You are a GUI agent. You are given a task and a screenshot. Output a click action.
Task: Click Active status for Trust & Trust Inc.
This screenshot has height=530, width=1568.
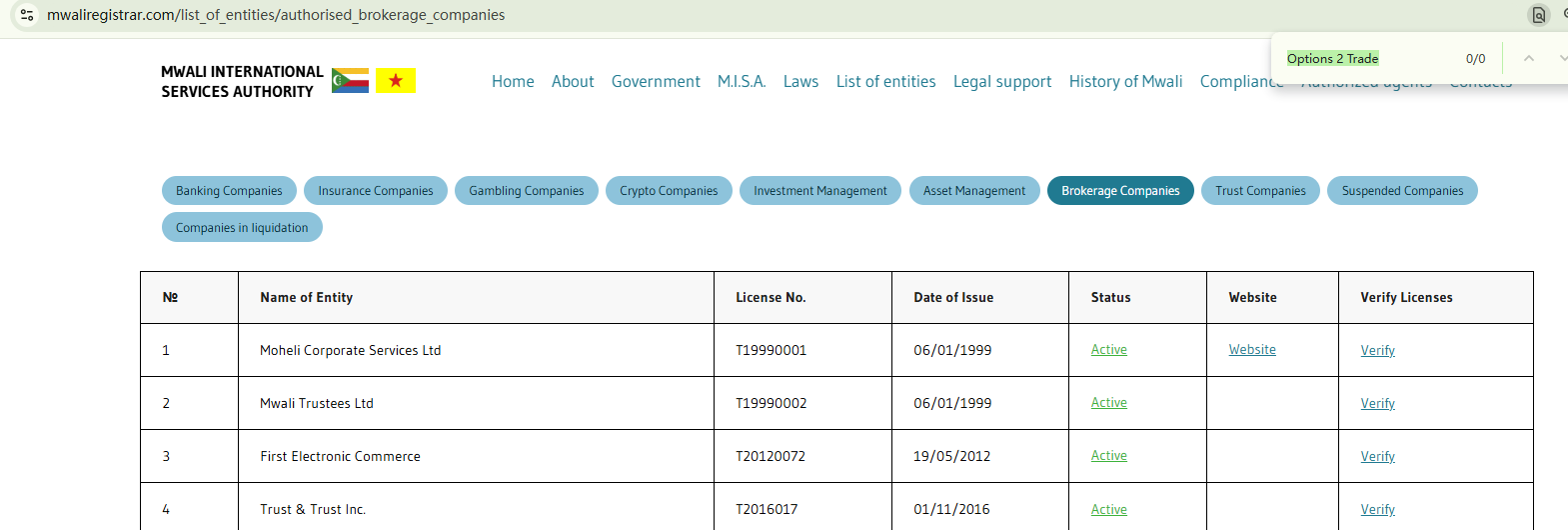coord(1109,509)
